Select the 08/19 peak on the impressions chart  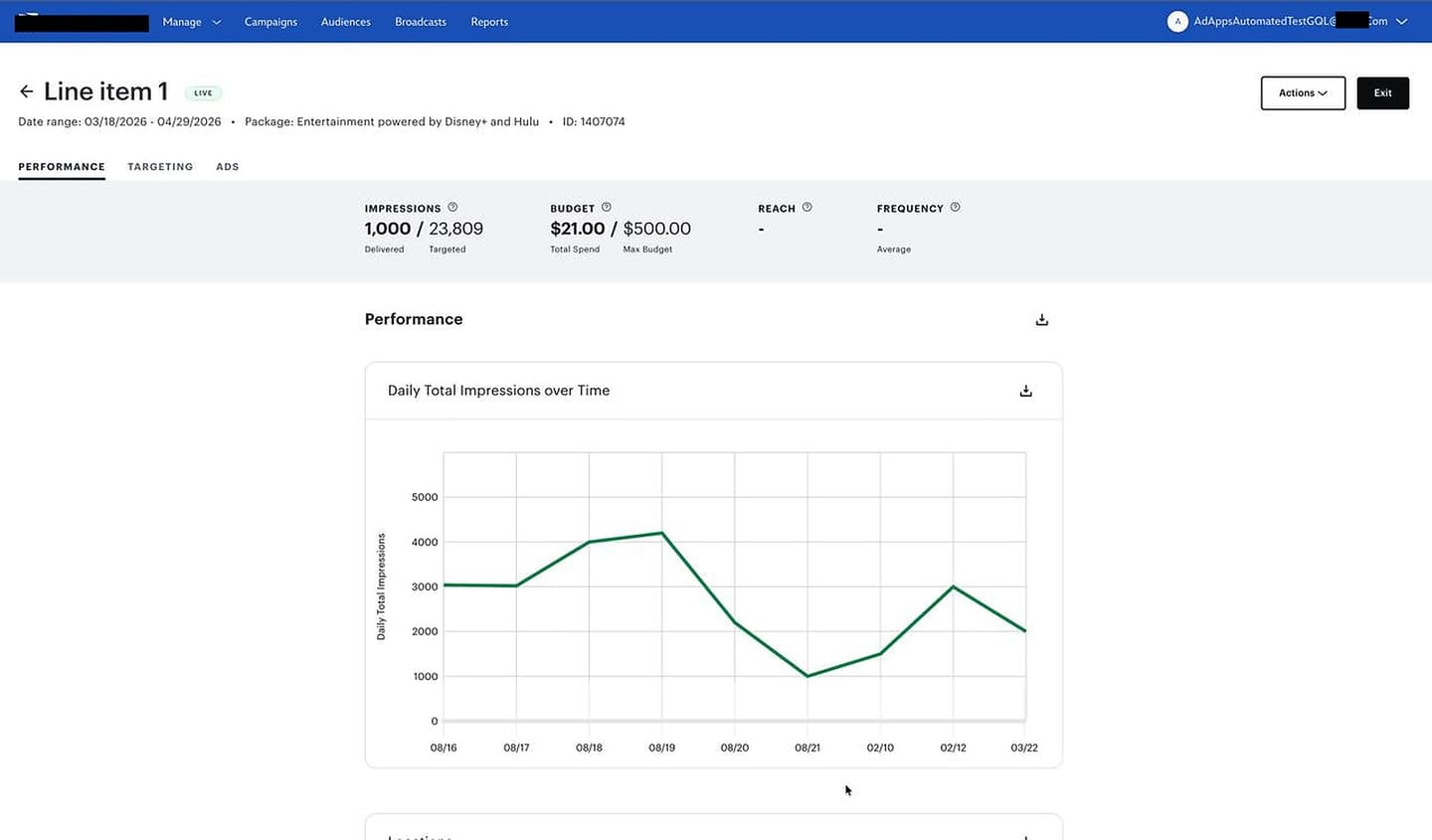click(x=661, y=533)
